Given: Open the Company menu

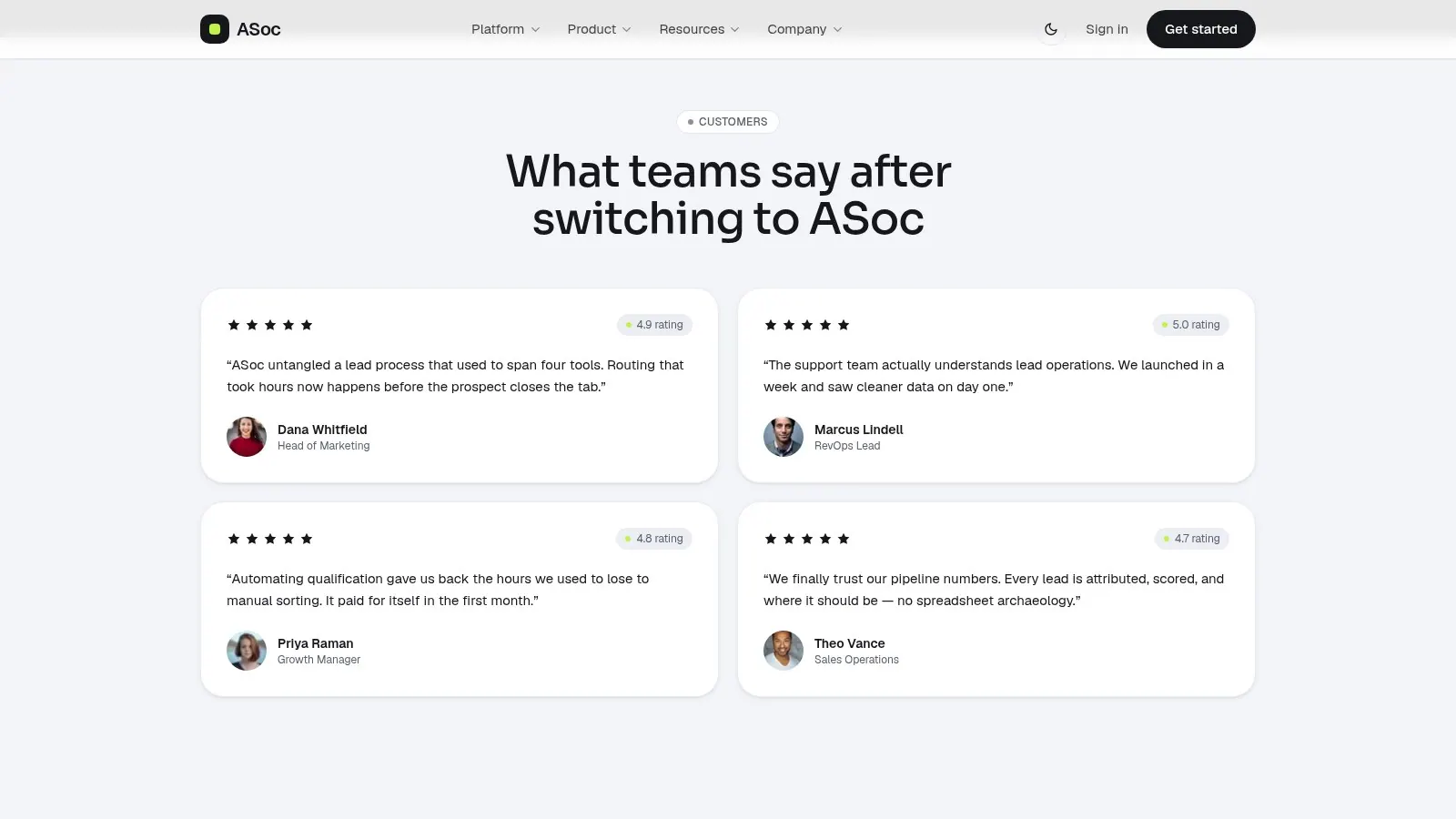Looking at the screenshot, I should [805, 29].
